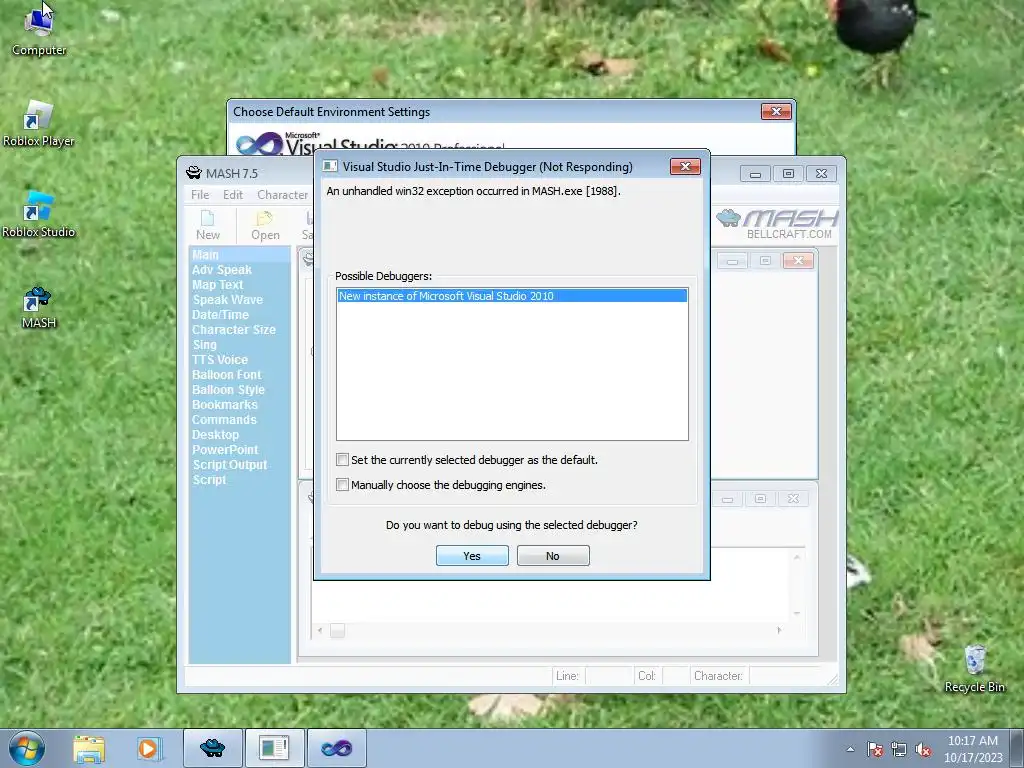
Task: Select the Roblox Player desktop shortcut
Action: (x=39, y=124)
